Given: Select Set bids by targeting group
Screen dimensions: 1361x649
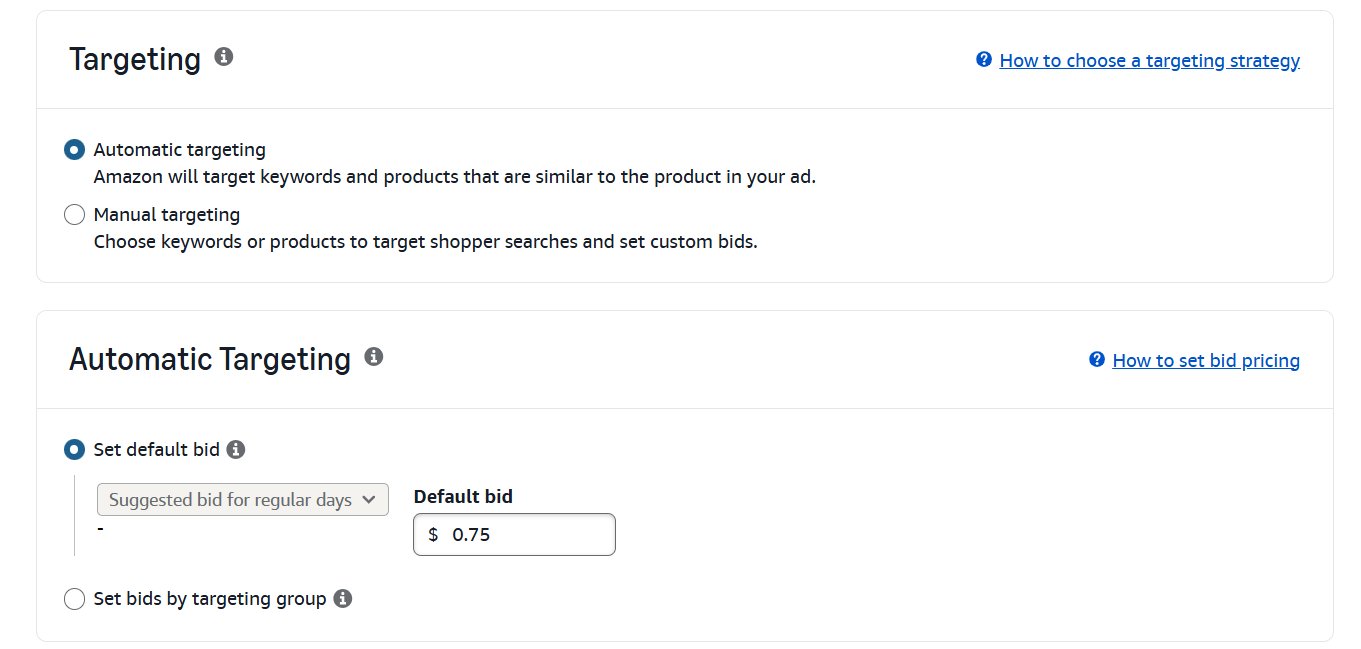Looking at the screenshot, I should click(74, 598).
